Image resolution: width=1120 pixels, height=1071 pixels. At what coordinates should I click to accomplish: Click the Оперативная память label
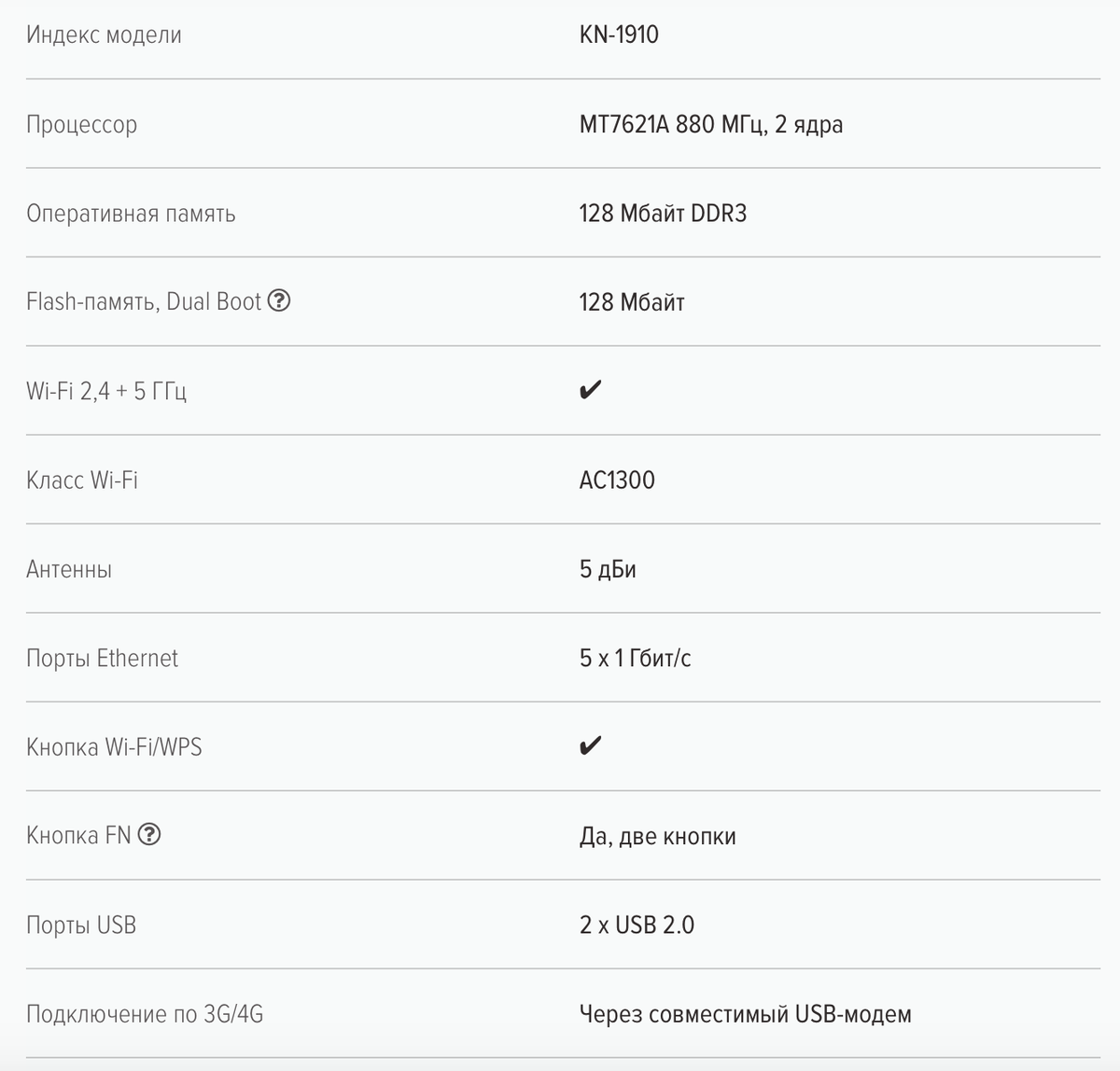coord(131,214)
